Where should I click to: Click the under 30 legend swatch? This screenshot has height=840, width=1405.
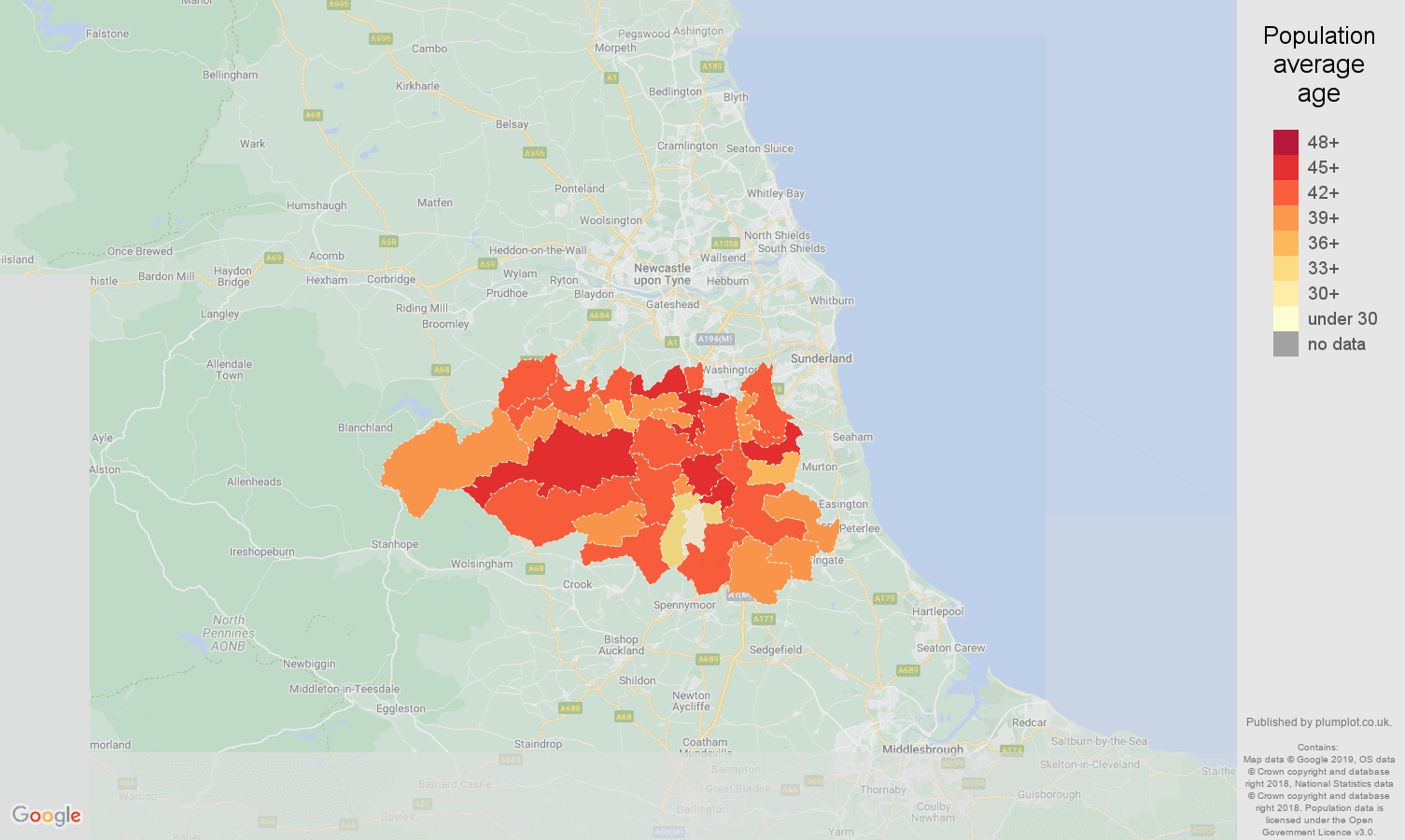pyautogui.click(x=1286, y=318)
